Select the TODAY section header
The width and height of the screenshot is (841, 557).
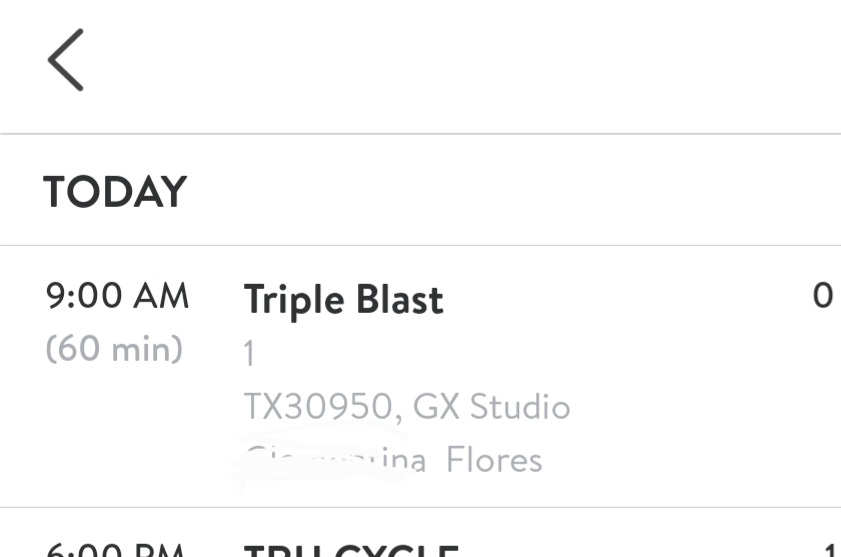click(115, 192)
